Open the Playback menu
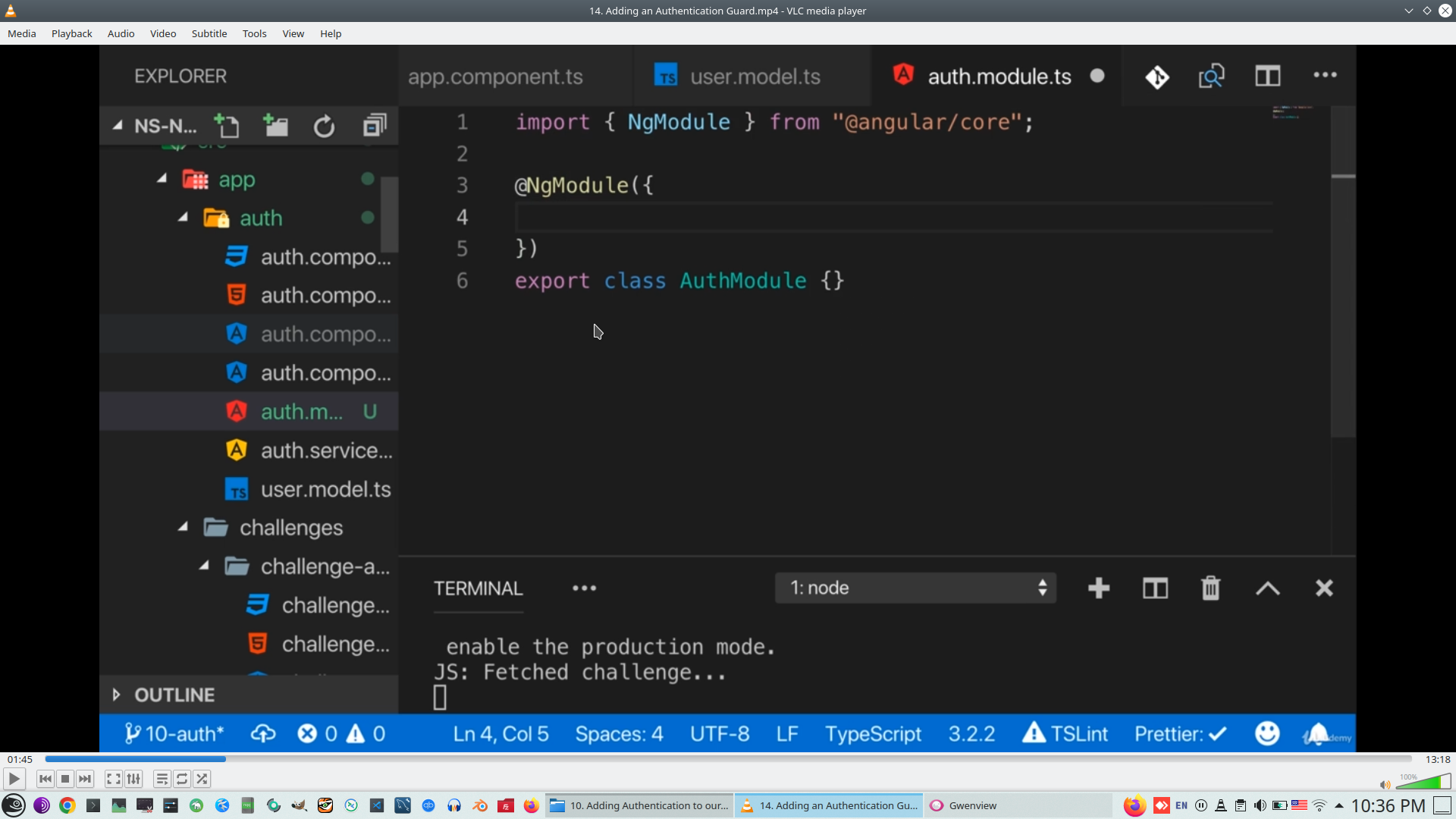Viewport: 1456px width, 819px height. pyautogui.click(x=71, y=33)
